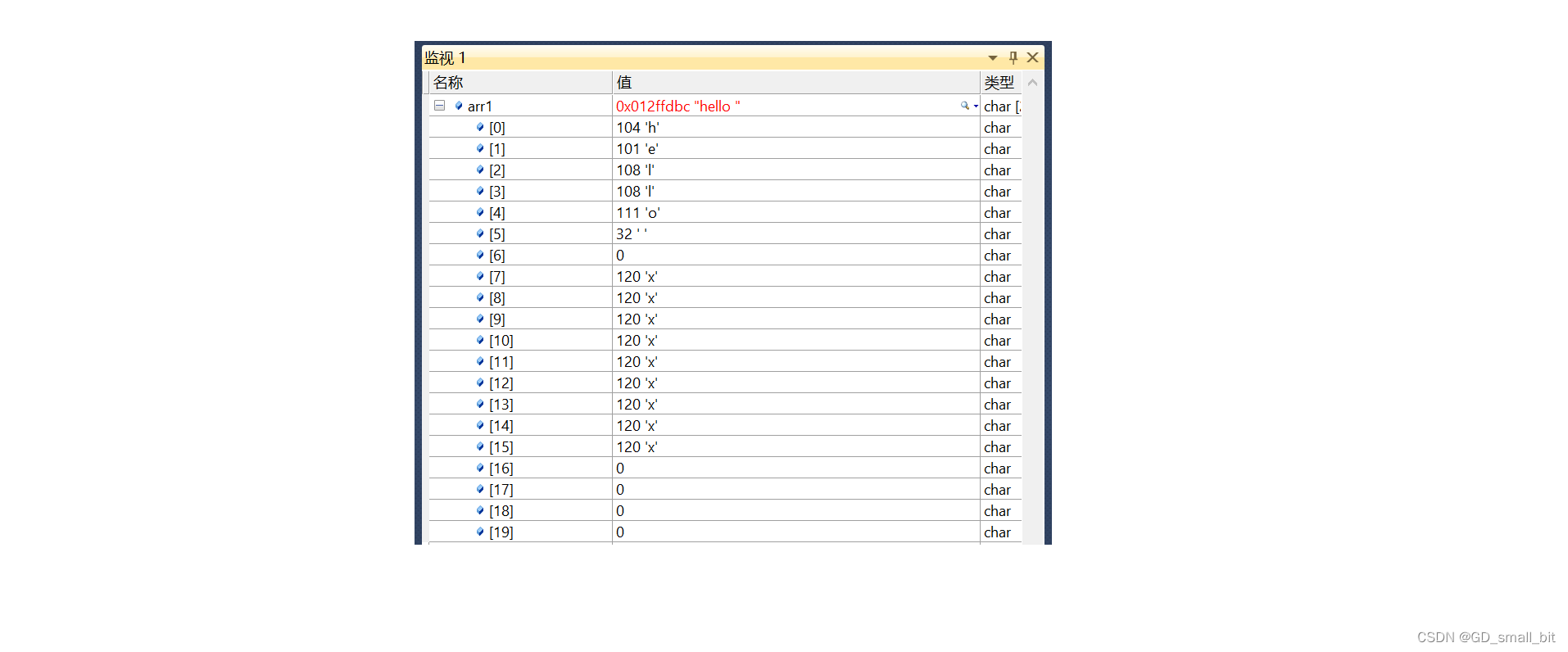Click the value 0 of [6]
This screenshot has height=652, width=1568.
(x=620, y=256)
